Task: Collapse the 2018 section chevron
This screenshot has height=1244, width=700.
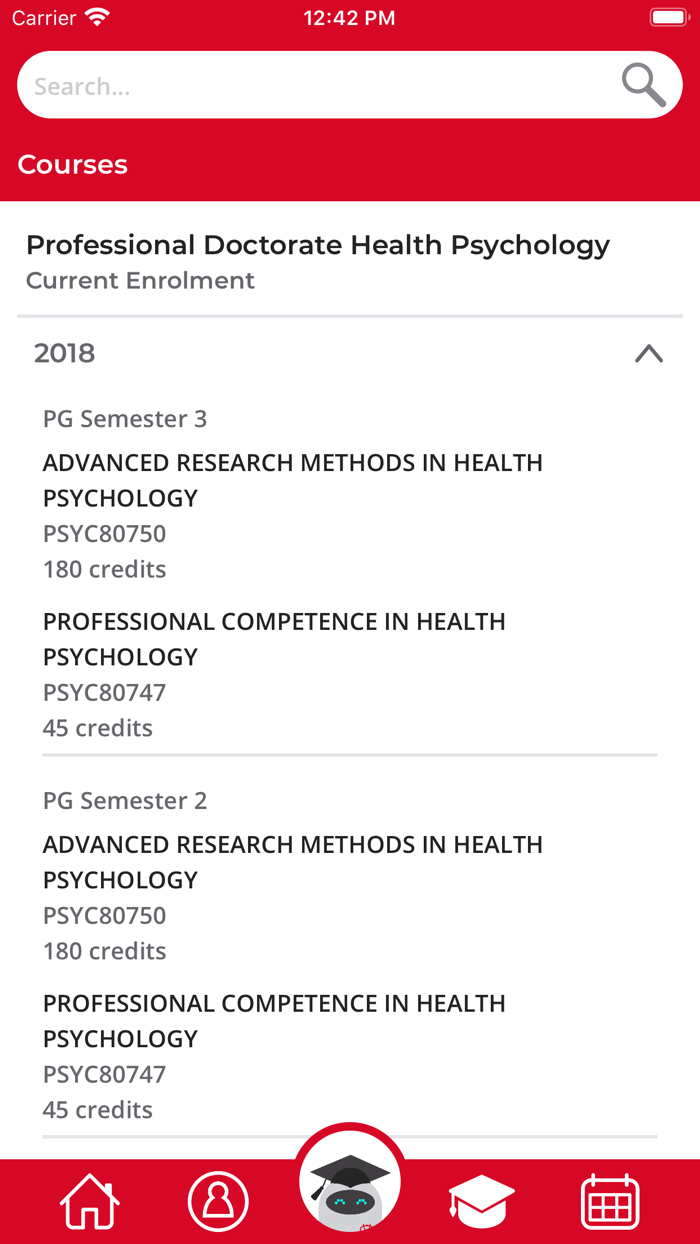Action: (649, 353)
